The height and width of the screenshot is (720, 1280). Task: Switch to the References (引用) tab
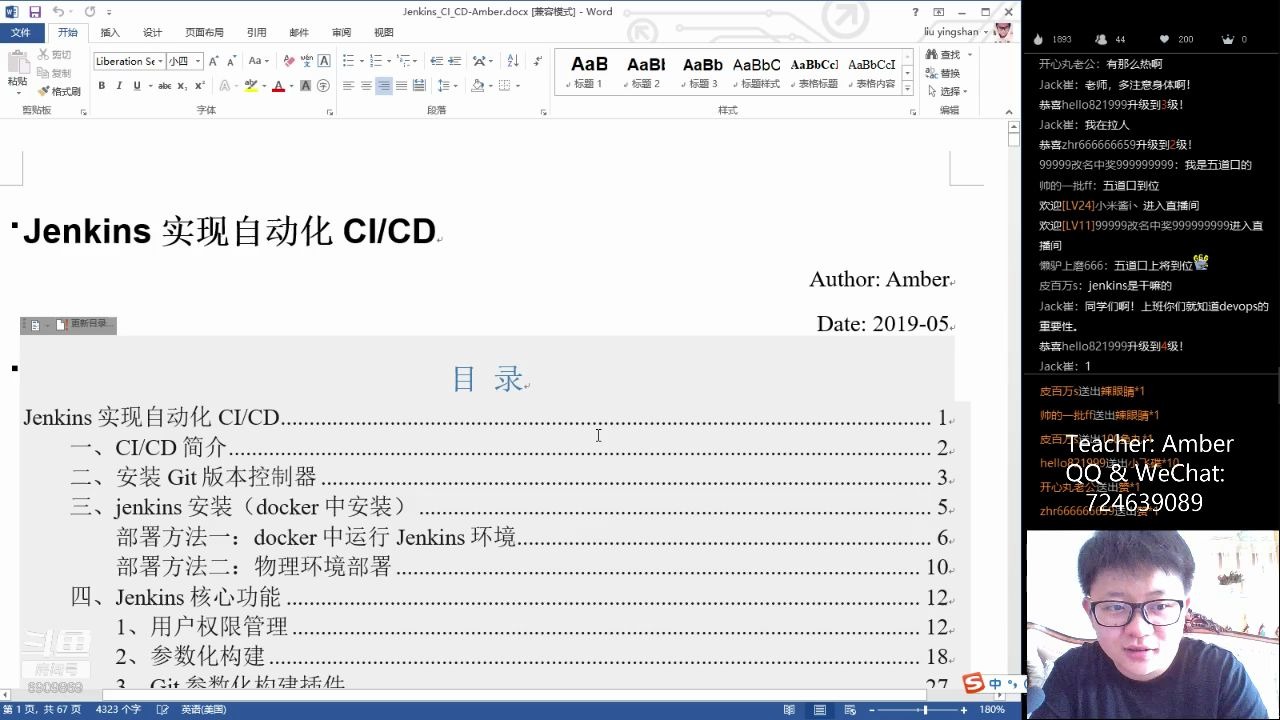[x=257, y=32]
